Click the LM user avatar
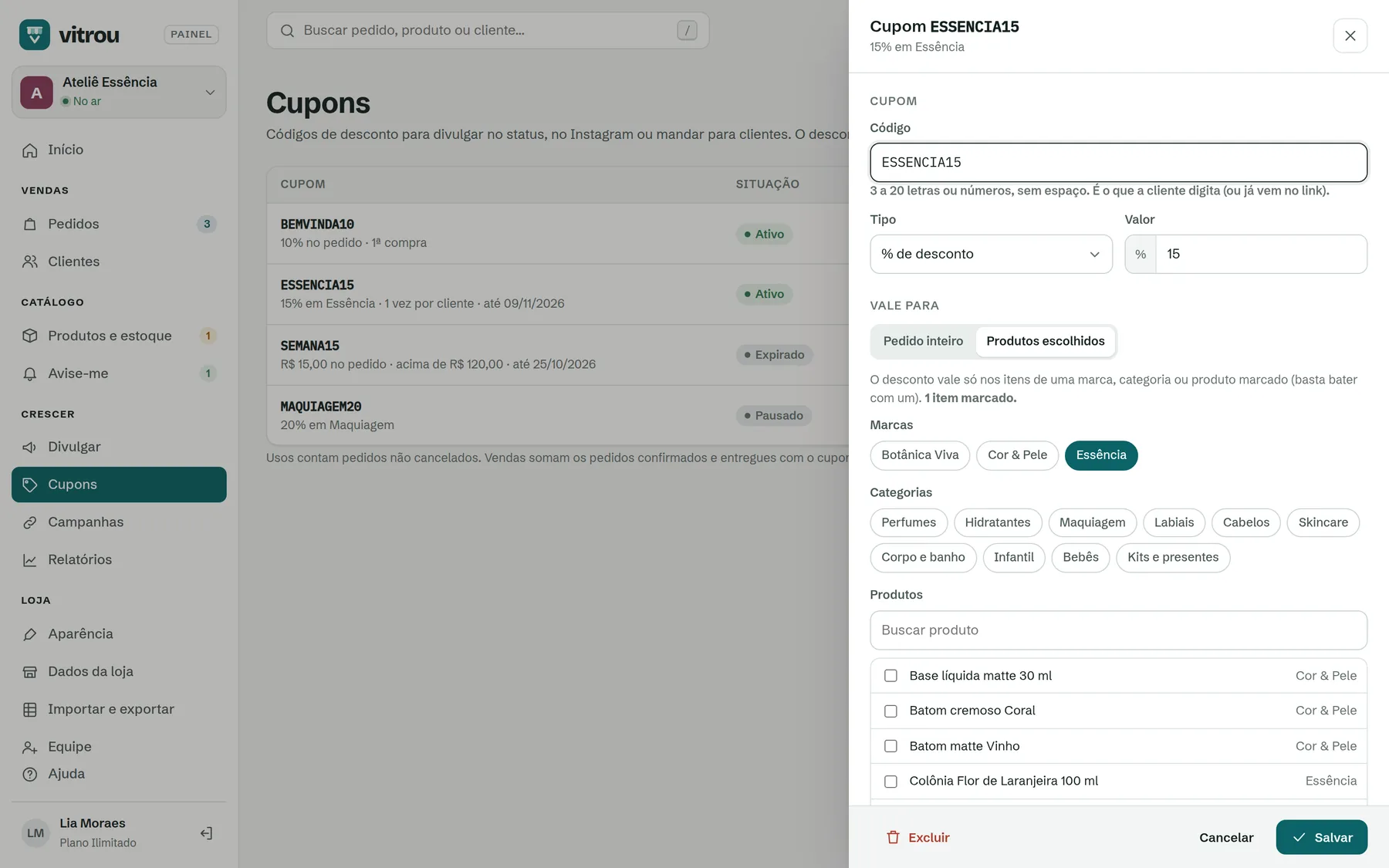1389x868 pixels. 35,833
